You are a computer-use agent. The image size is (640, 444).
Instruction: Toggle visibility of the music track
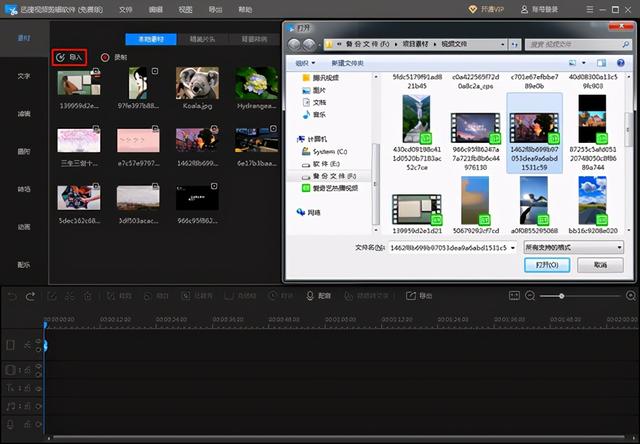38,406
